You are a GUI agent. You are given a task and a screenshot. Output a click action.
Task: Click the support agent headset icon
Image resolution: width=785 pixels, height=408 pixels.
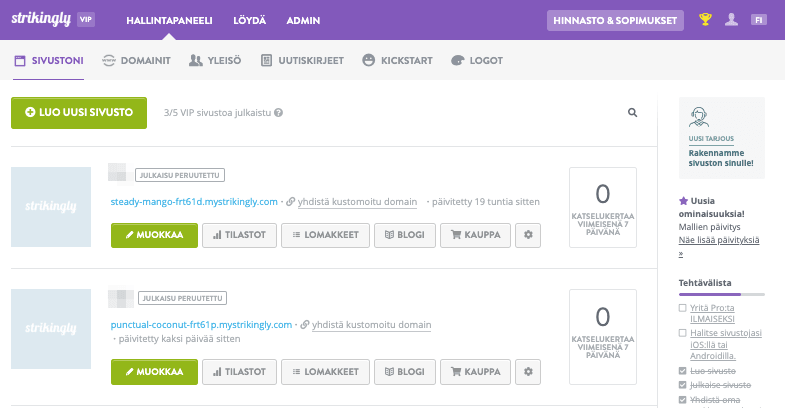699,118
